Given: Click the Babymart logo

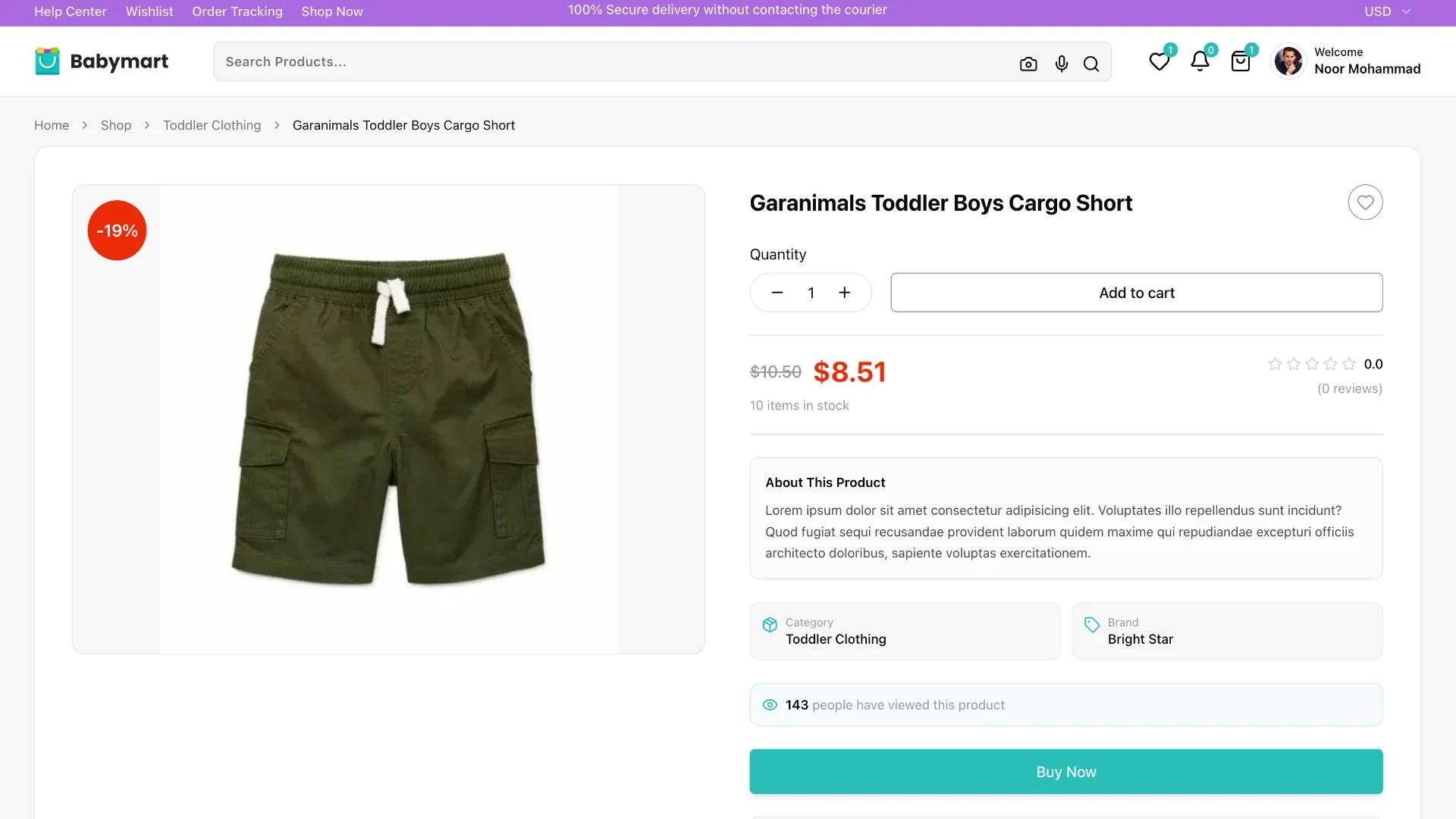Looking at the screenshot, I should [101, 61].
